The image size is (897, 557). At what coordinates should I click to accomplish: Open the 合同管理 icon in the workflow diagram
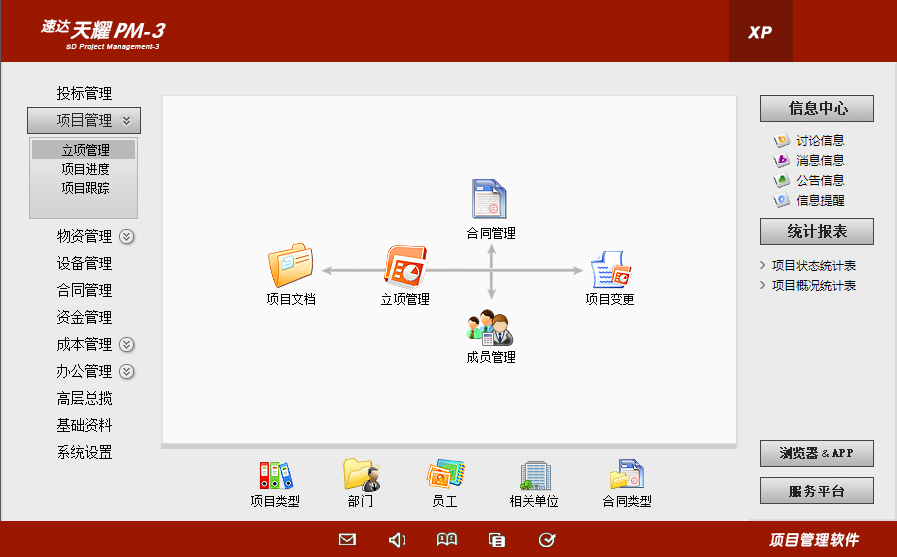point(490,200)
